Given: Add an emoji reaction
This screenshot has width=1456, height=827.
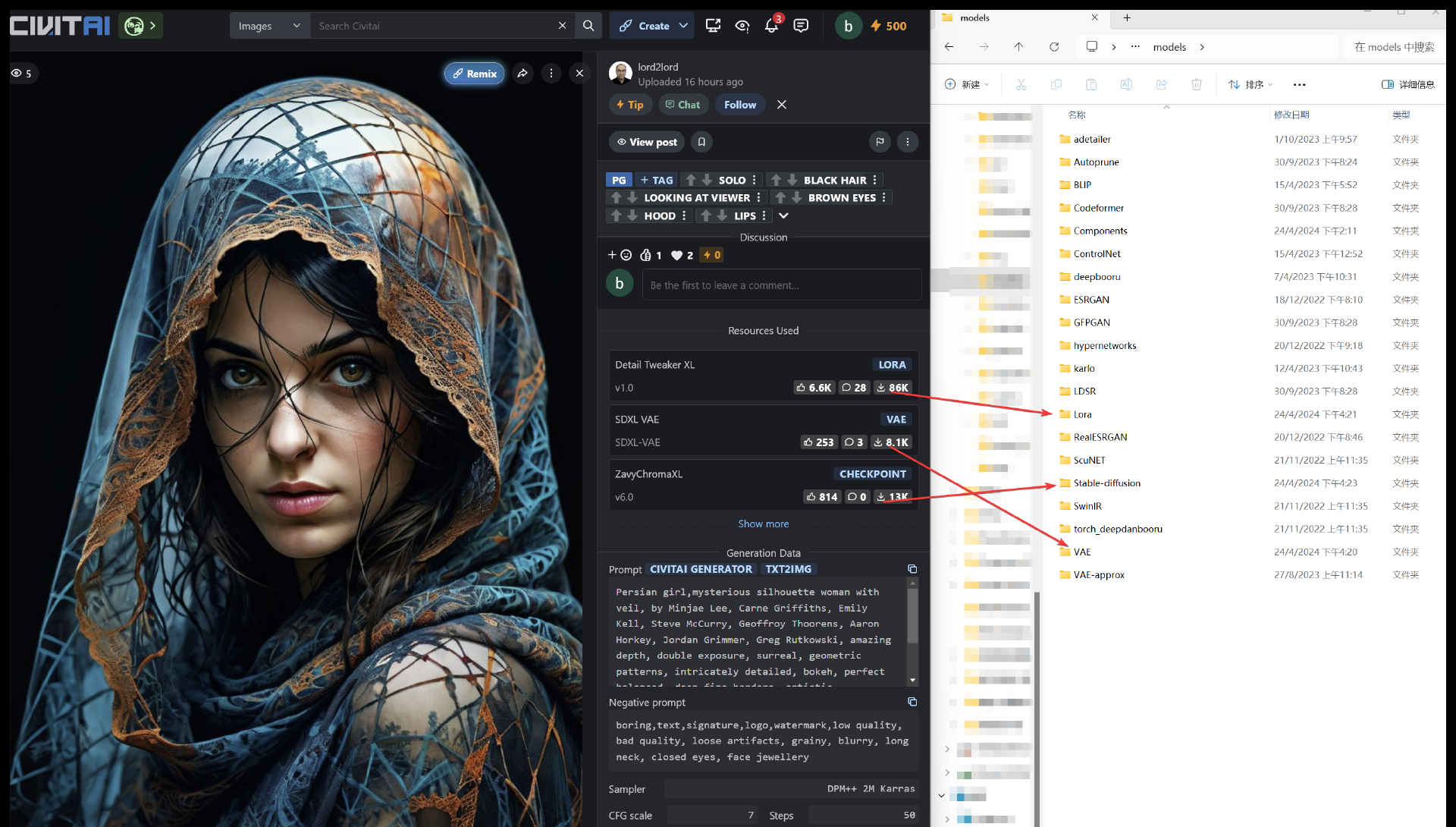Looking at the screenshot, I should click(620, 255).
